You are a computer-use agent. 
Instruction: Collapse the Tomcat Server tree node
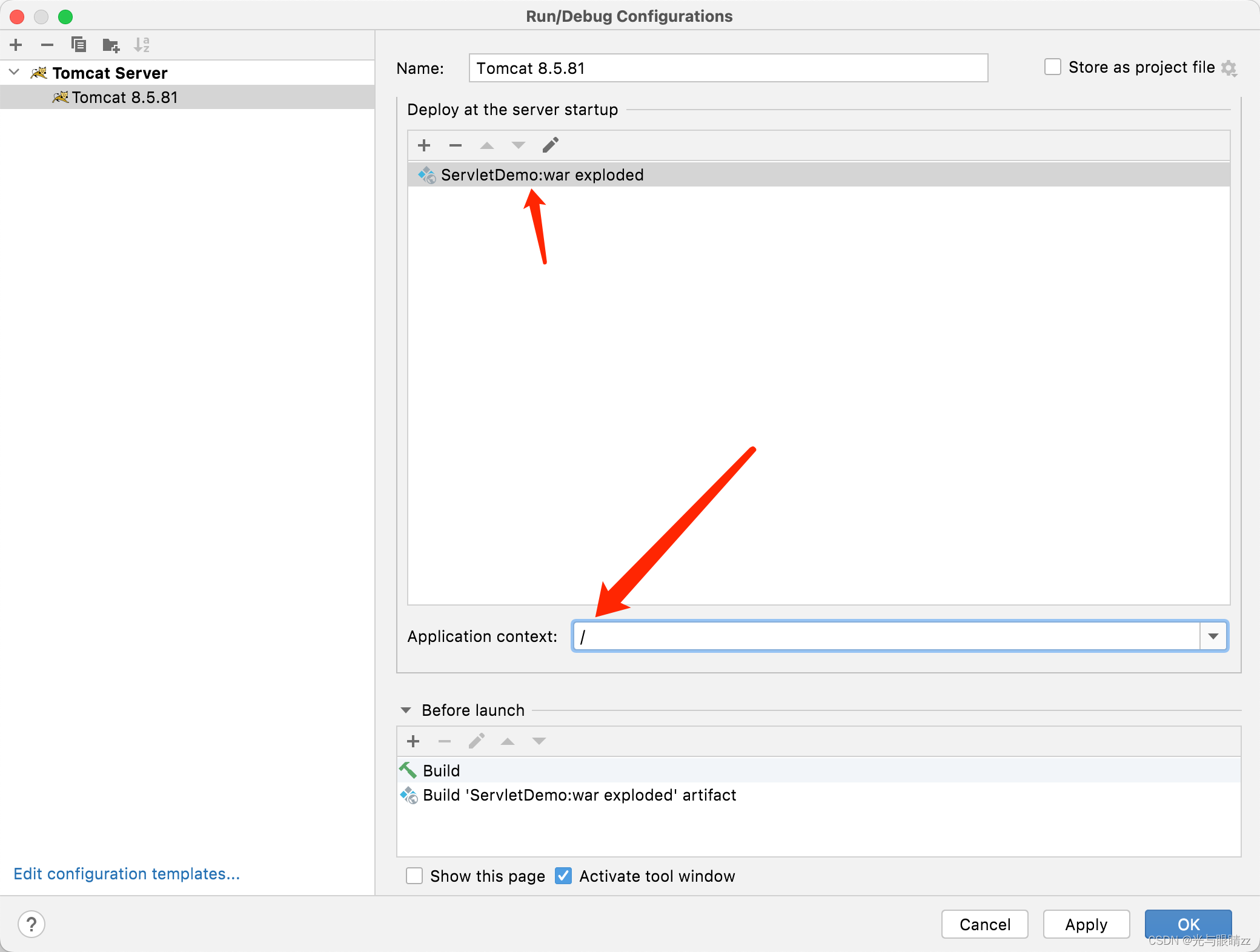pyautogui.click(x=15, y=73)
